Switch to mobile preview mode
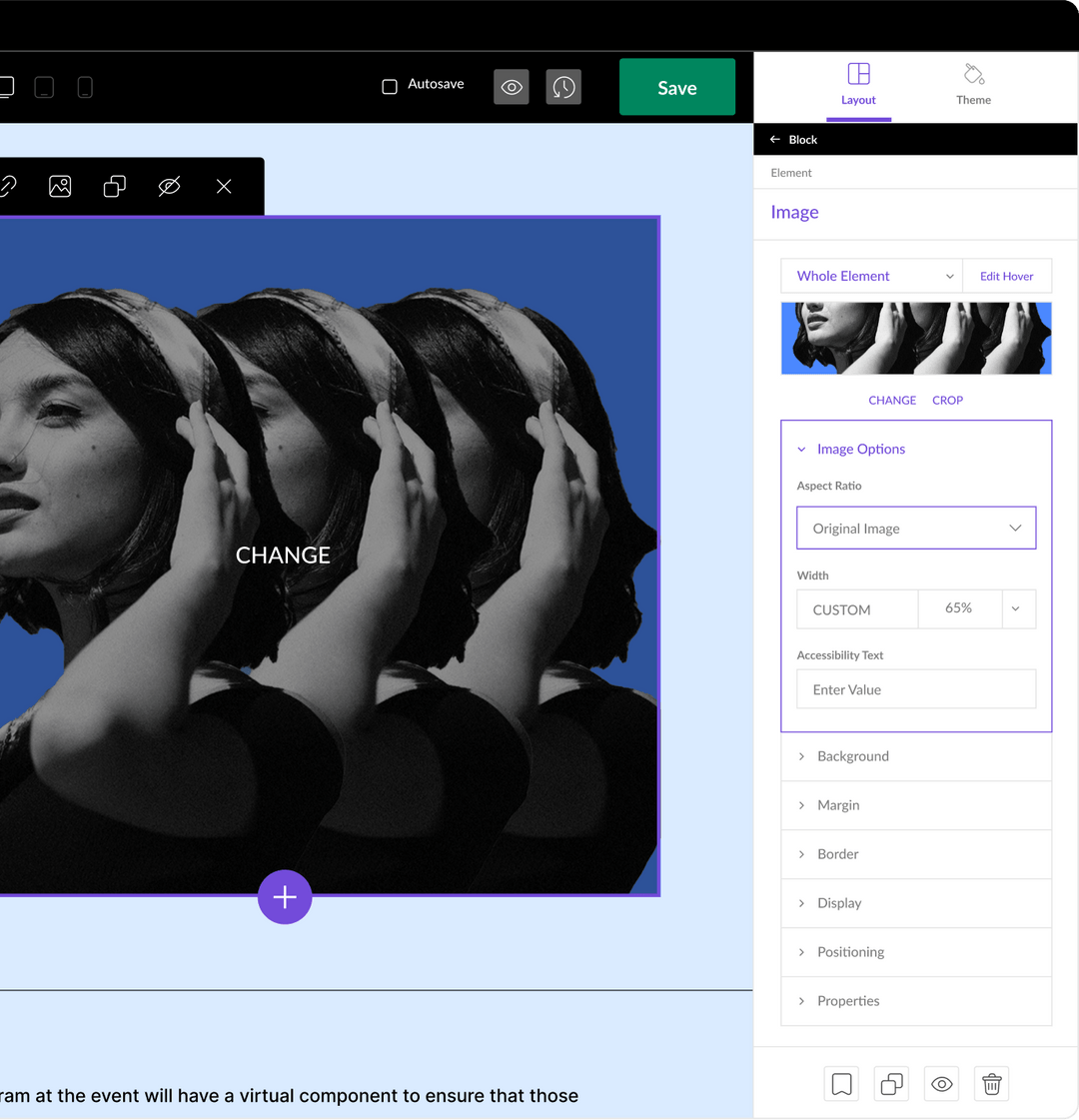Image resolution: width=1079 pixels, height=1120 pixels. pos(85,87)
